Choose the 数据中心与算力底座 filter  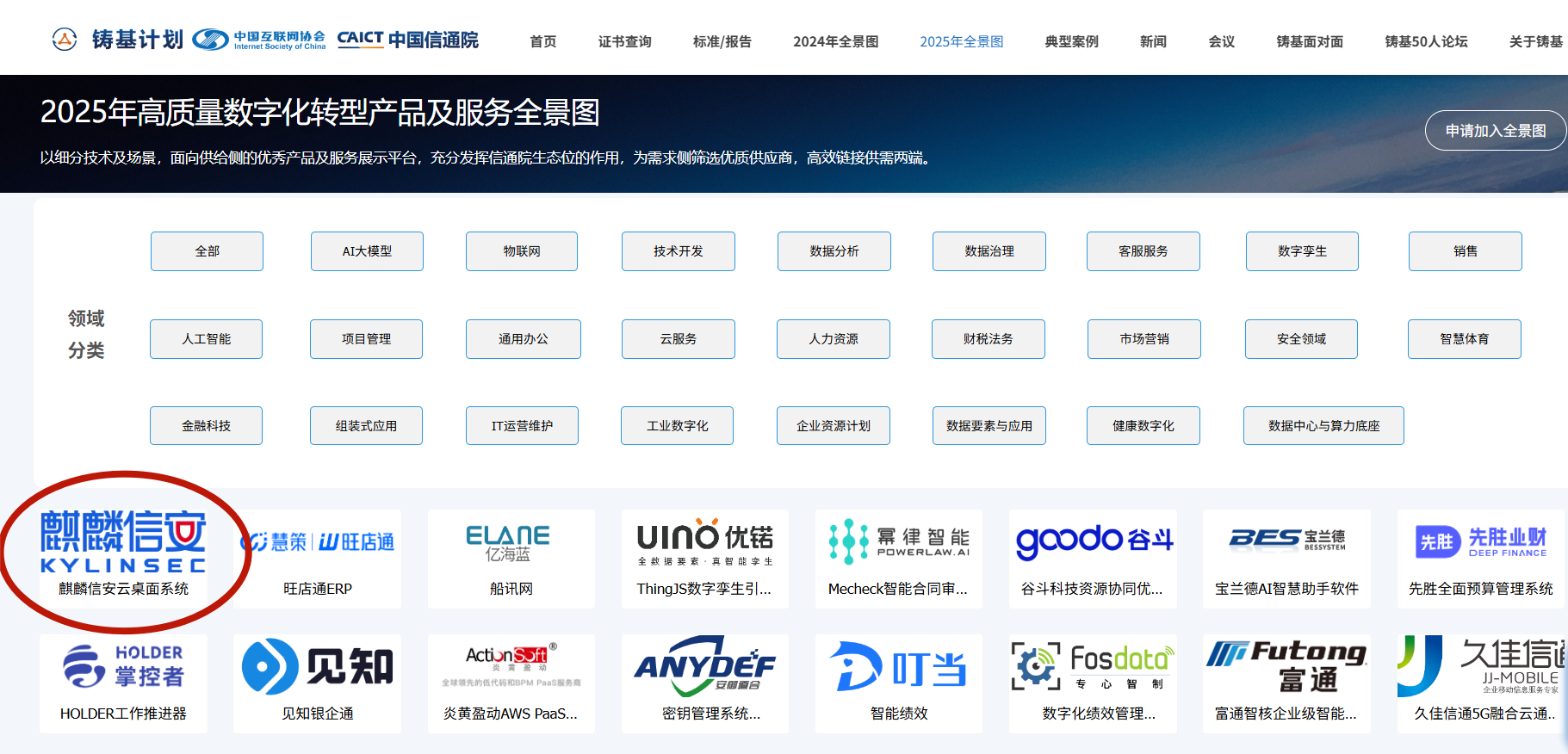[x=1323, y=426]
